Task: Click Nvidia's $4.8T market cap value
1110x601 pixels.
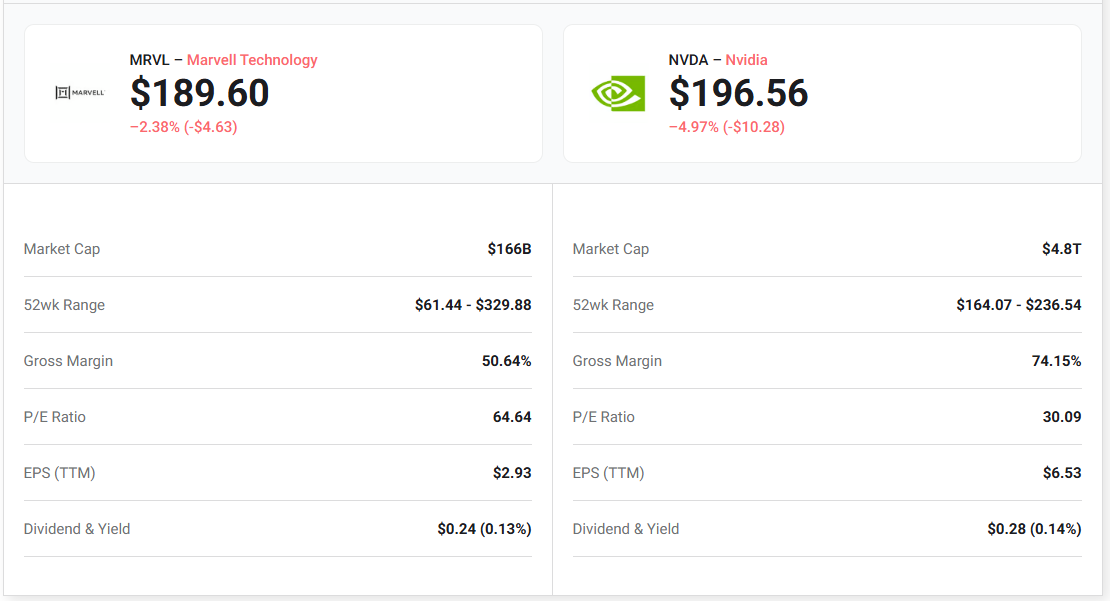Action: (x=1061, y=249)
